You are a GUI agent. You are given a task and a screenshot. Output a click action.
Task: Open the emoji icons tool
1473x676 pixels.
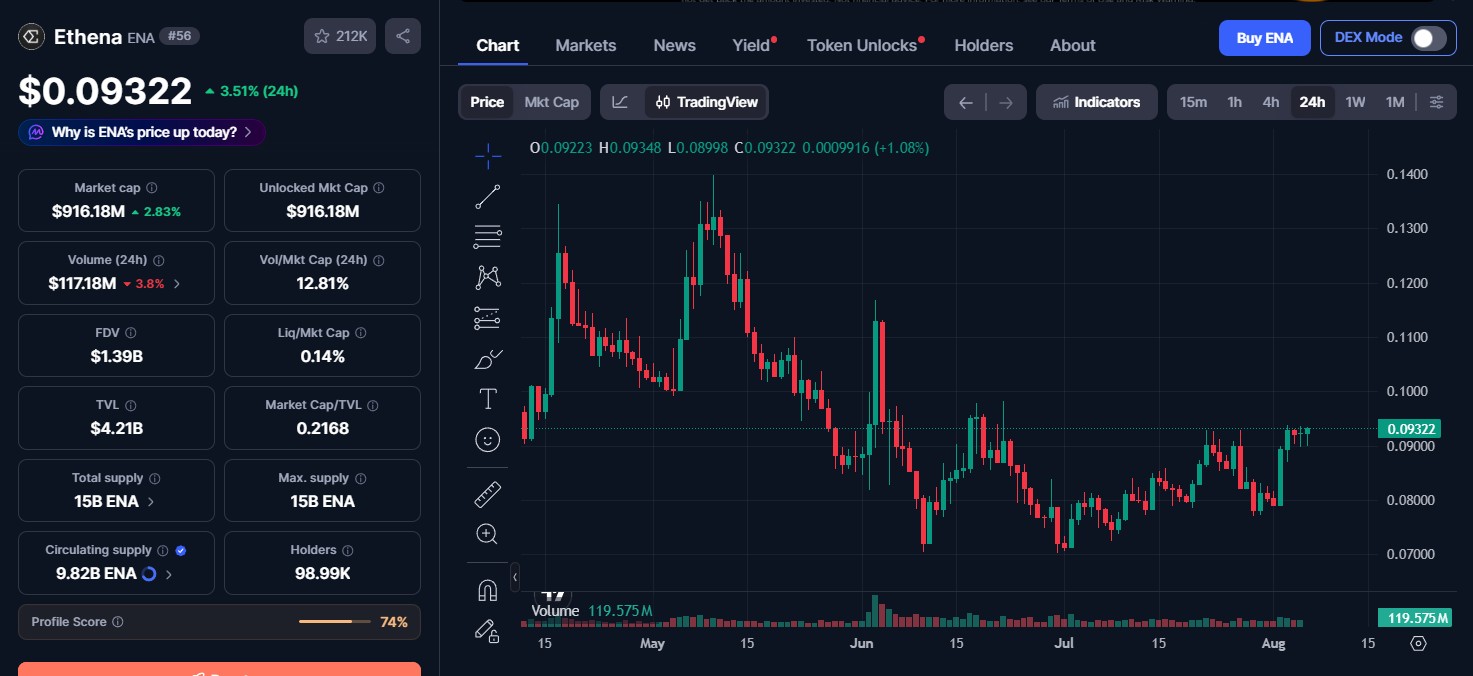[x=488, y=439]
